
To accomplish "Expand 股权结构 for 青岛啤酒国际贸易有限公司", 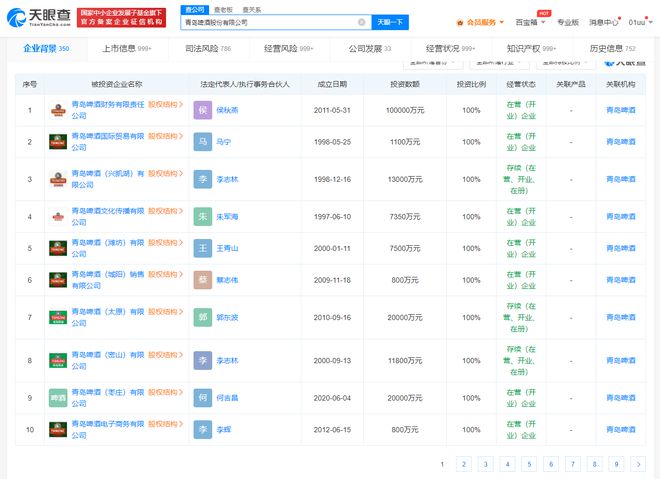I will click(165, 136).
